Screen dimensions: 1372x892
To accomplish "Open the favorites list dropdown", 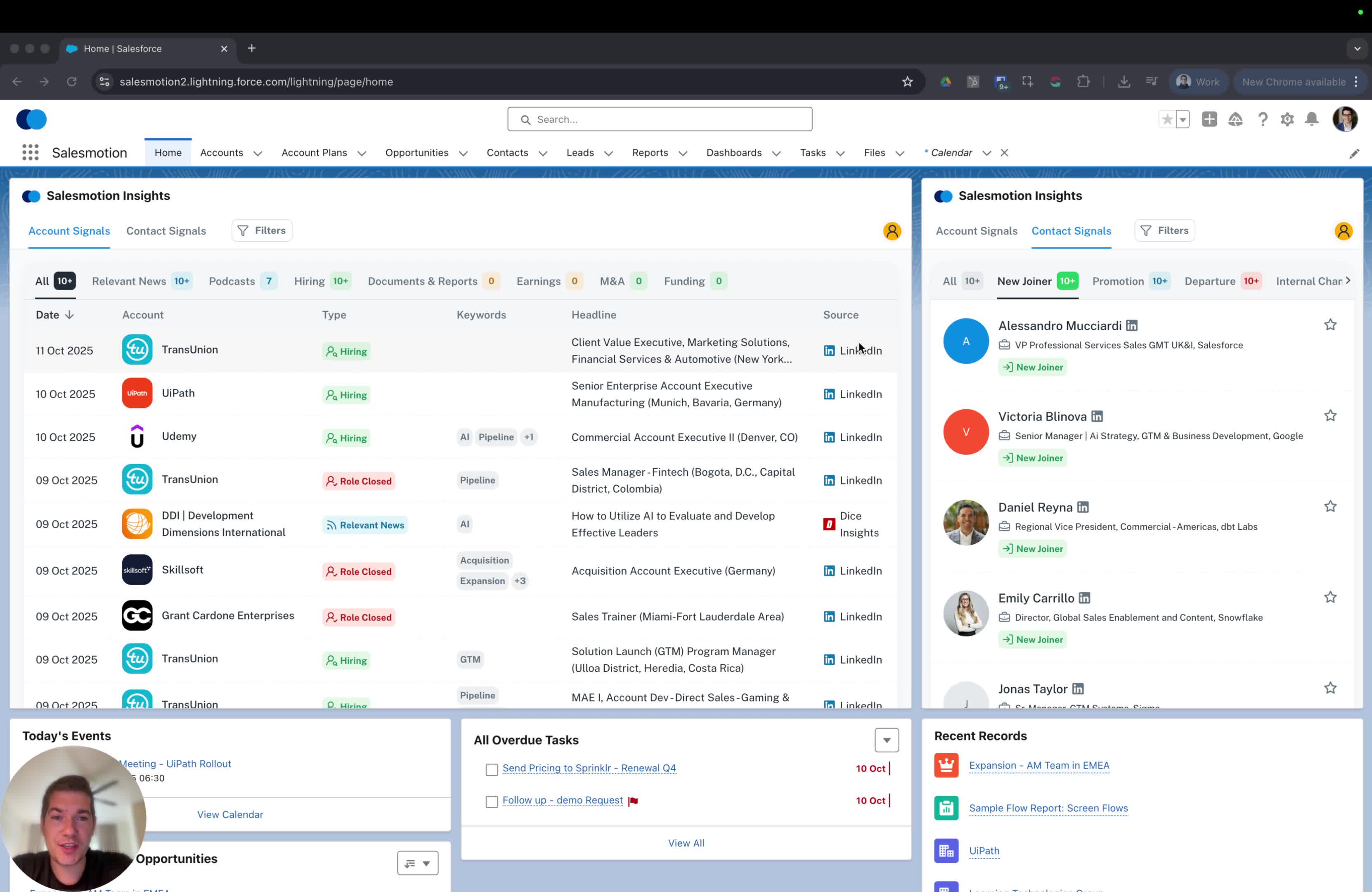I will pos(1183,119).
